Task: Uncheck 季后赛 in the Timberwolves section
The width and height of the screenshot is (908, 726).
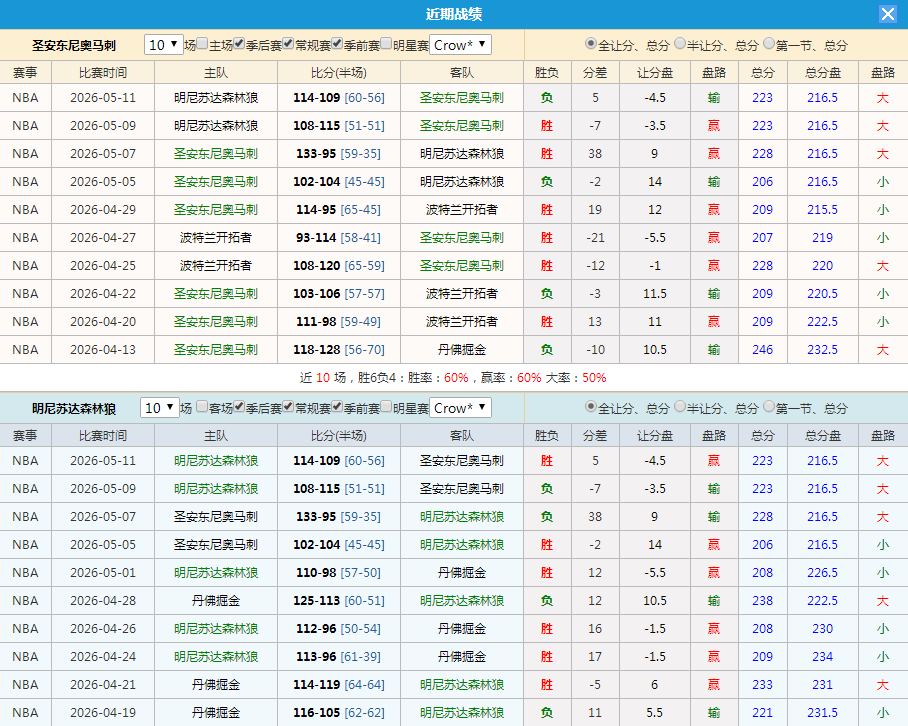Action: pos(239,406)
